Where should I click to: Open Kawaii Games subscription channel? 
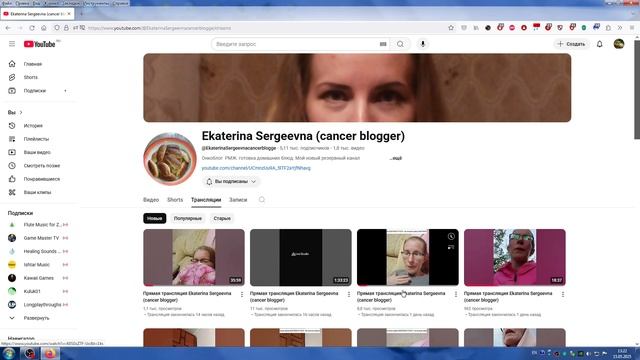38,278
